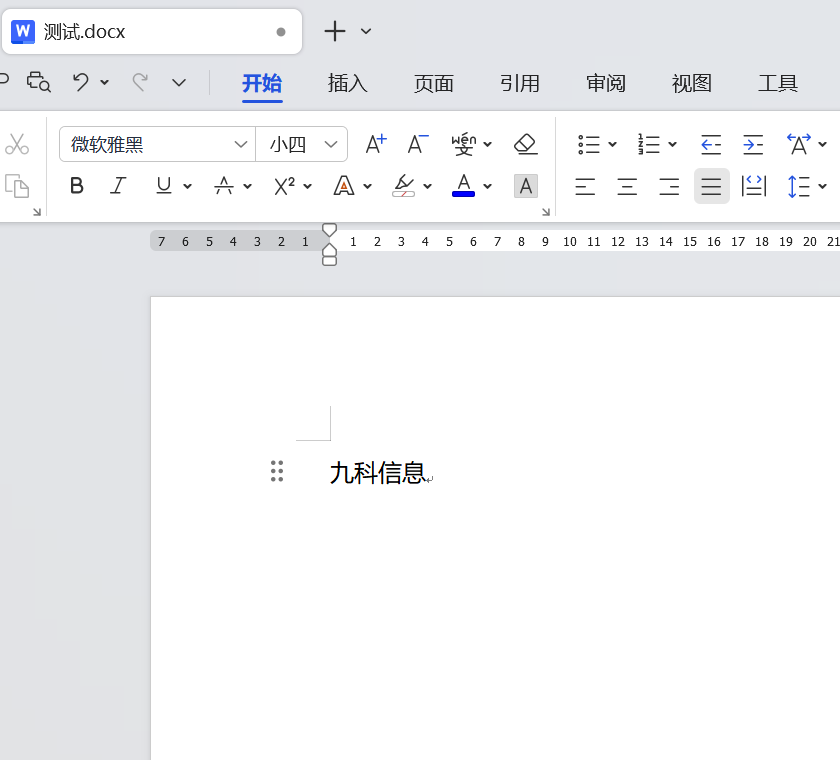840x760 pixels.
Task: Switch to the 插入 tab
Action: (348, 83)
